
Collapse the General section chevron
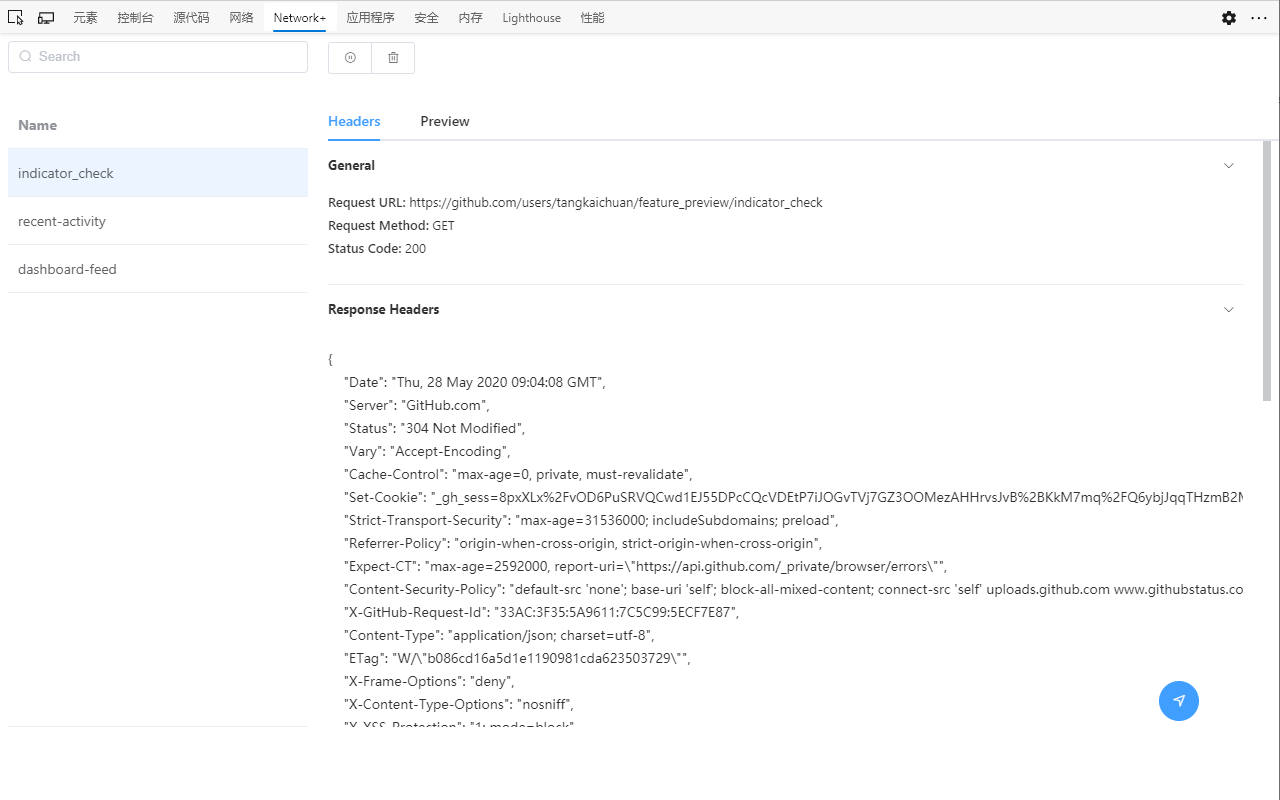point(1229,166)
